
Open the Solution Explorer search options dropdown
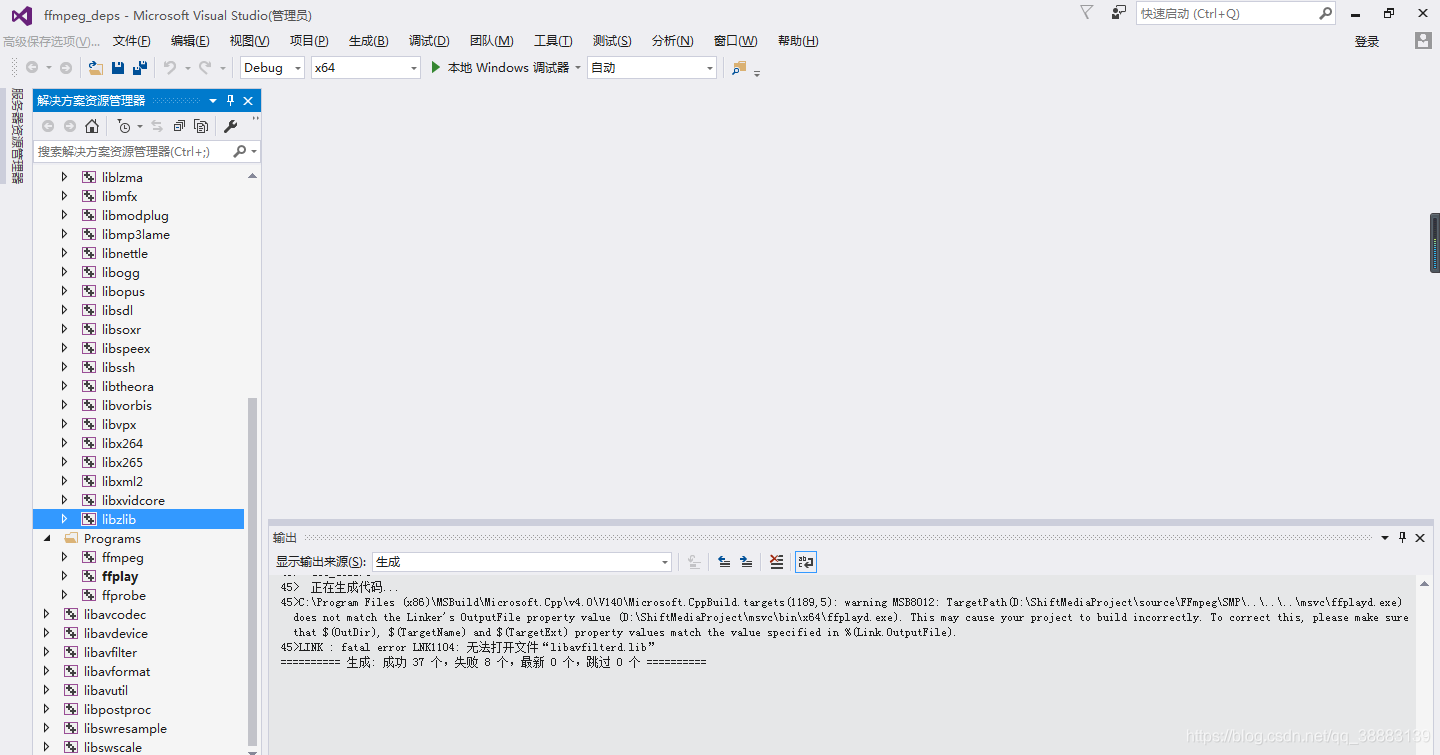point(255,151)
